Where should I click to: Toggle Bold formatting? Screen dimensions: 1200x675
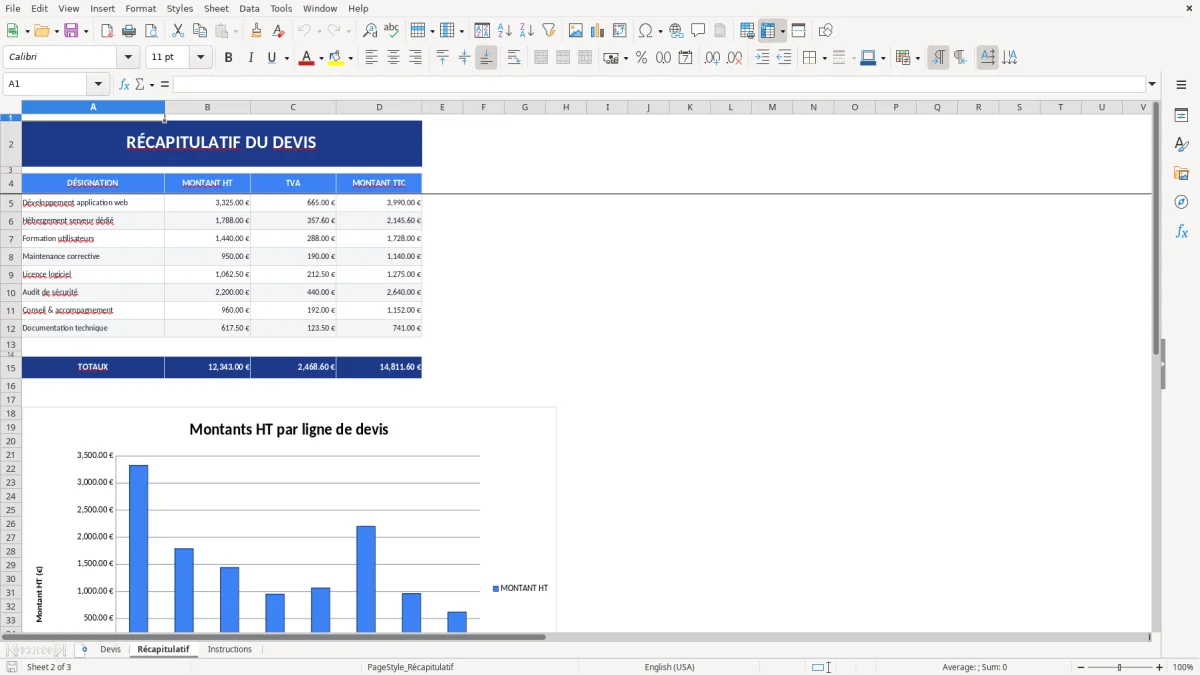coord(229,58)
